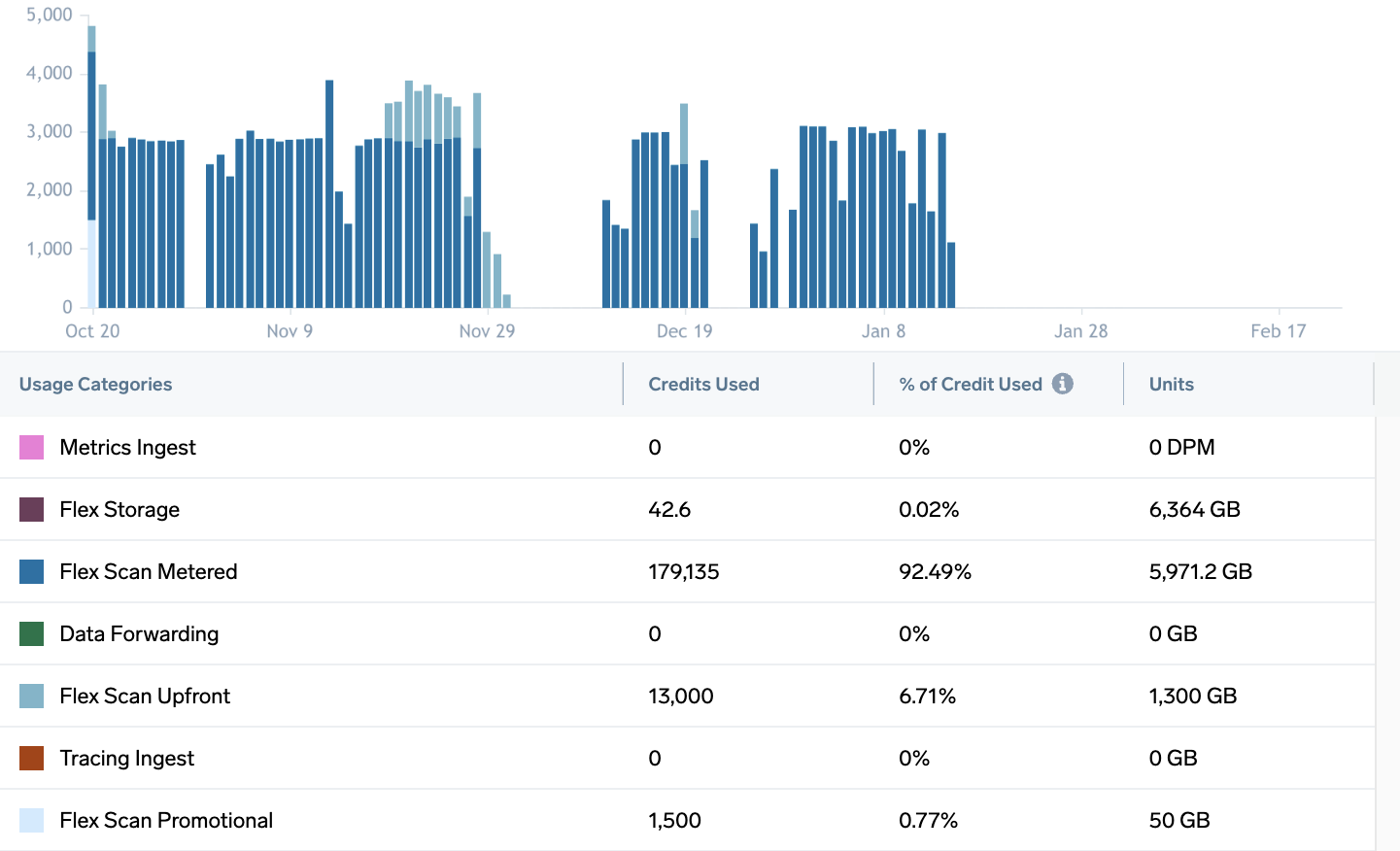Click the Flex Scan Upfront light-blue swatch
Screen dimensions: 1400x851
[x=32, y=697]
